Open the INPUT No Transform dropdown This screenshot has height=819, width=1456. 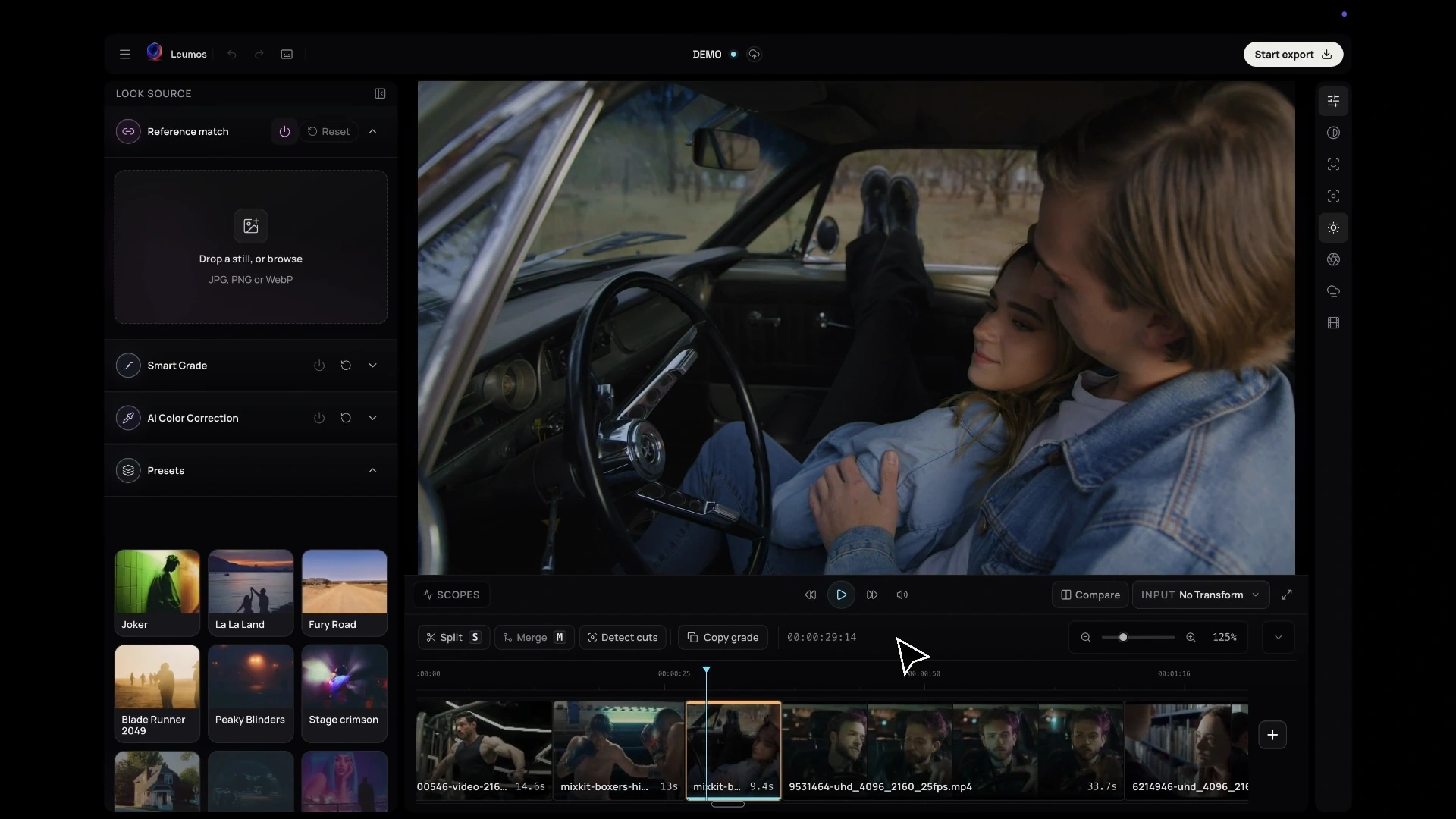click(1200, 595)
